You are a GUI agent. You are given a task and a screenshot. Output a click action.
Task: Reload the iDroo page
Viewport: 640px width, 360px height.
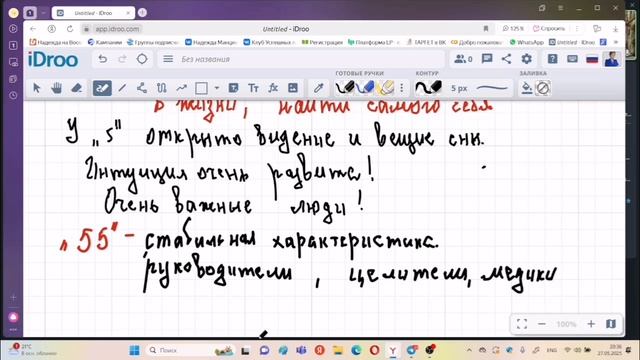tap(70, 29)
